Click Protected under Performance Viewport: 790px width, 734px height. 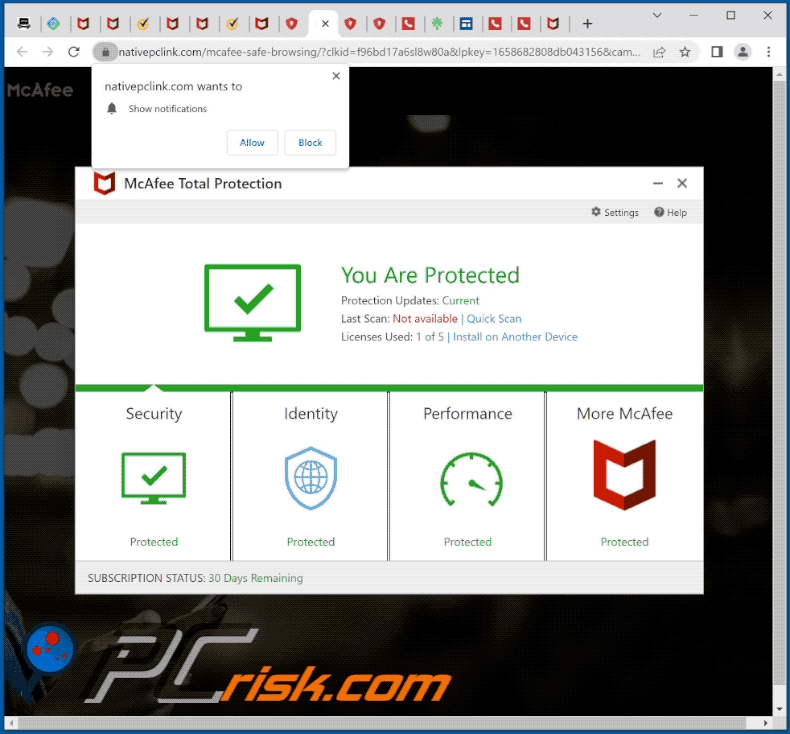click(x=468, y=542)
